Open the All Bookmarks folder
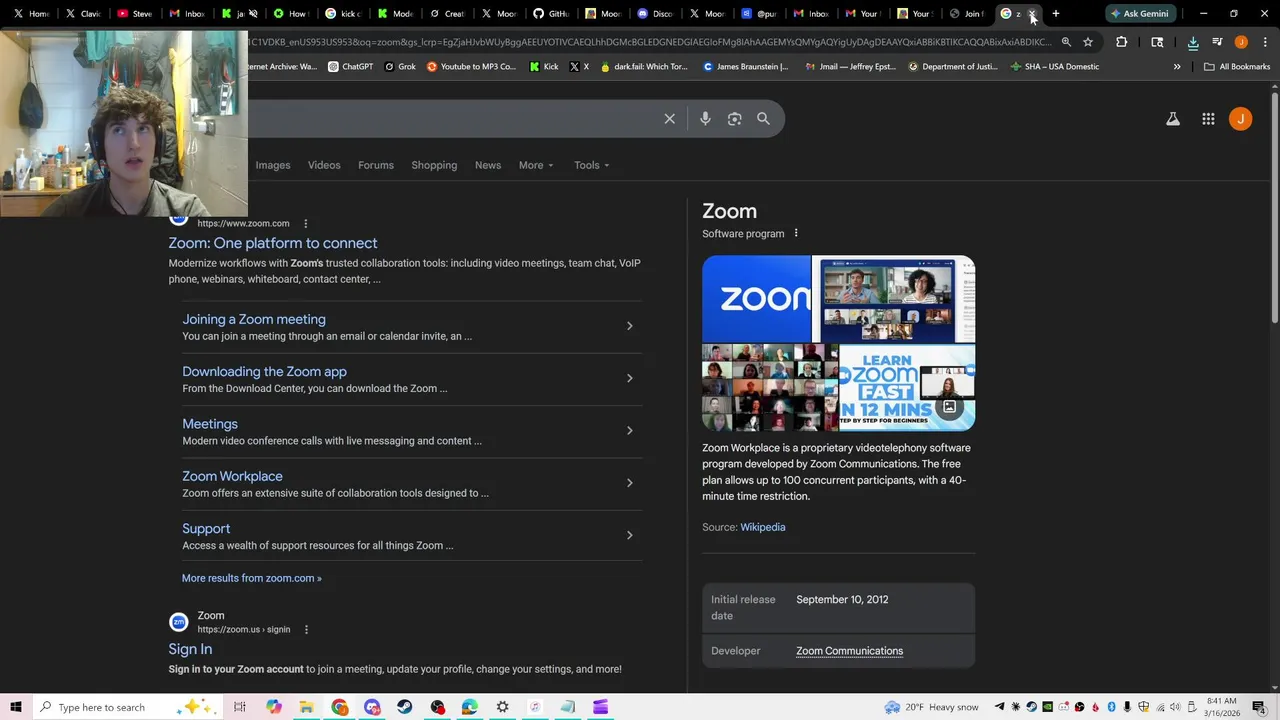1280x720 pixels. (1237, 67)
